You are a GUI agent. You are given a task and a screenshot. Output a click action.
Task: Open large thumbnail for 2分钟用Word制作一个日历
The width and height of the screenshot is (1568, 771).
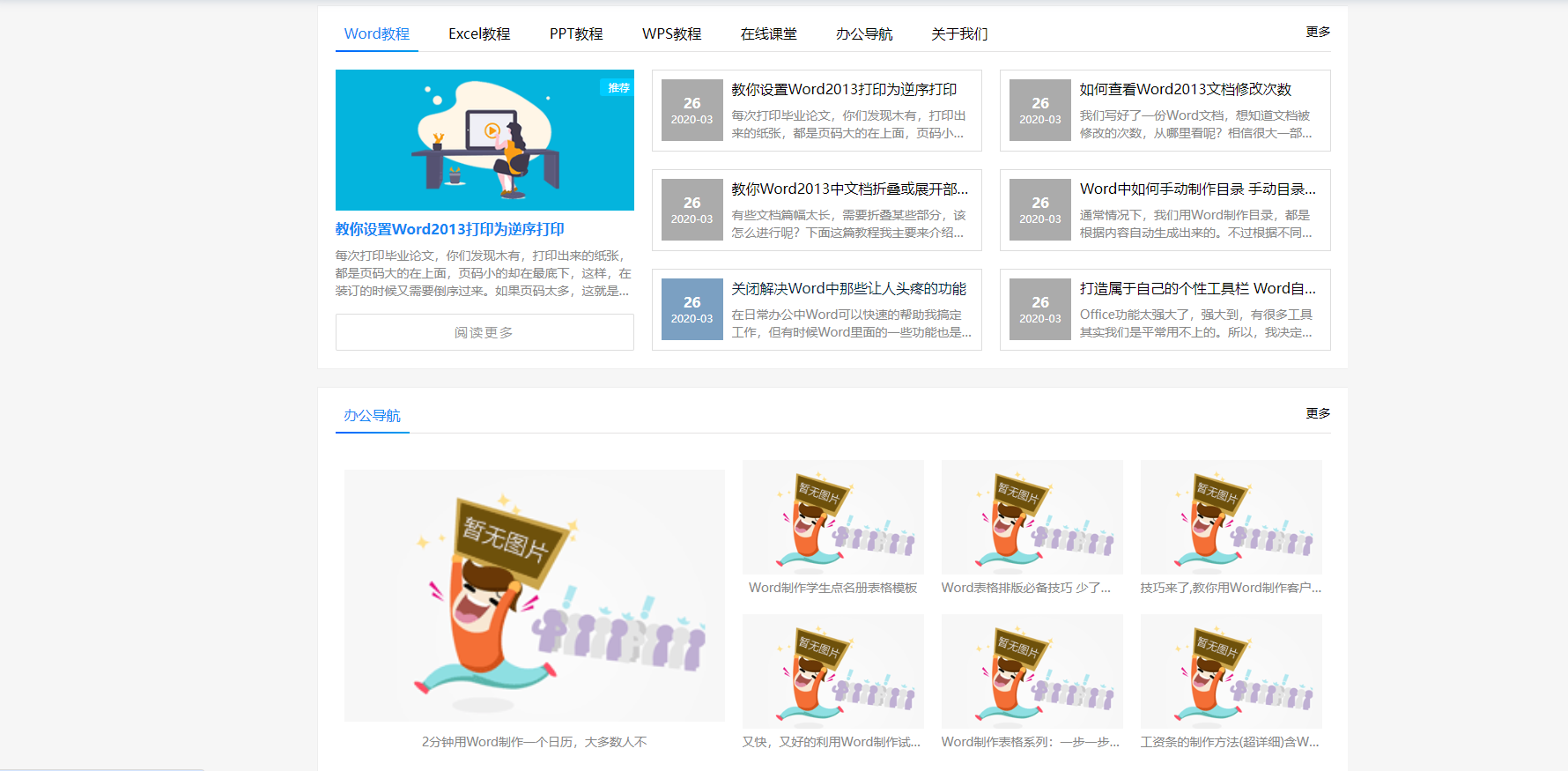[535, 596]
